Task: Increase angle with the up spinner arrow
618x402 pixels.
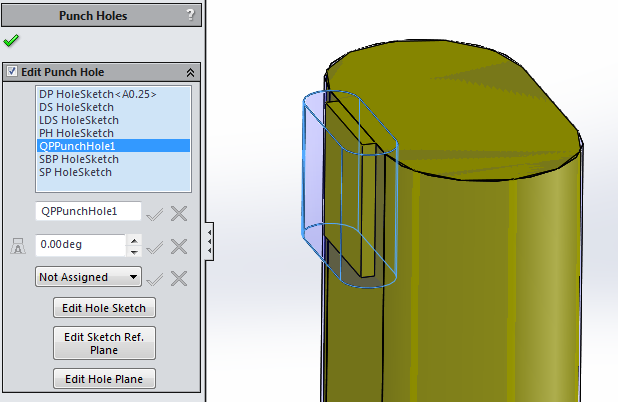Action: pos(134,240)
